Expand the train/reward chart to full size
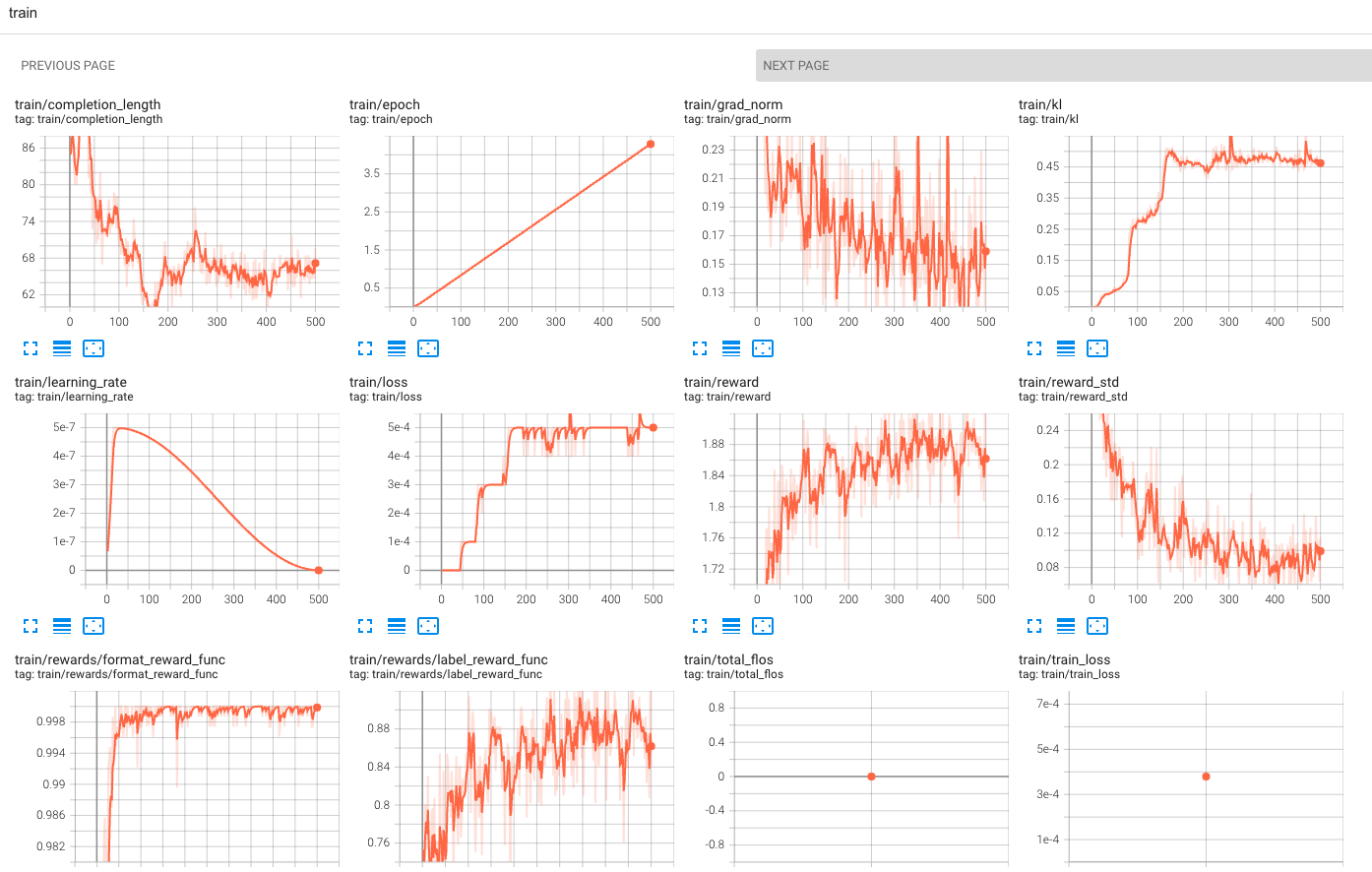The width and height of the screenshot is (1372, 872). click(x=700, y=626)
